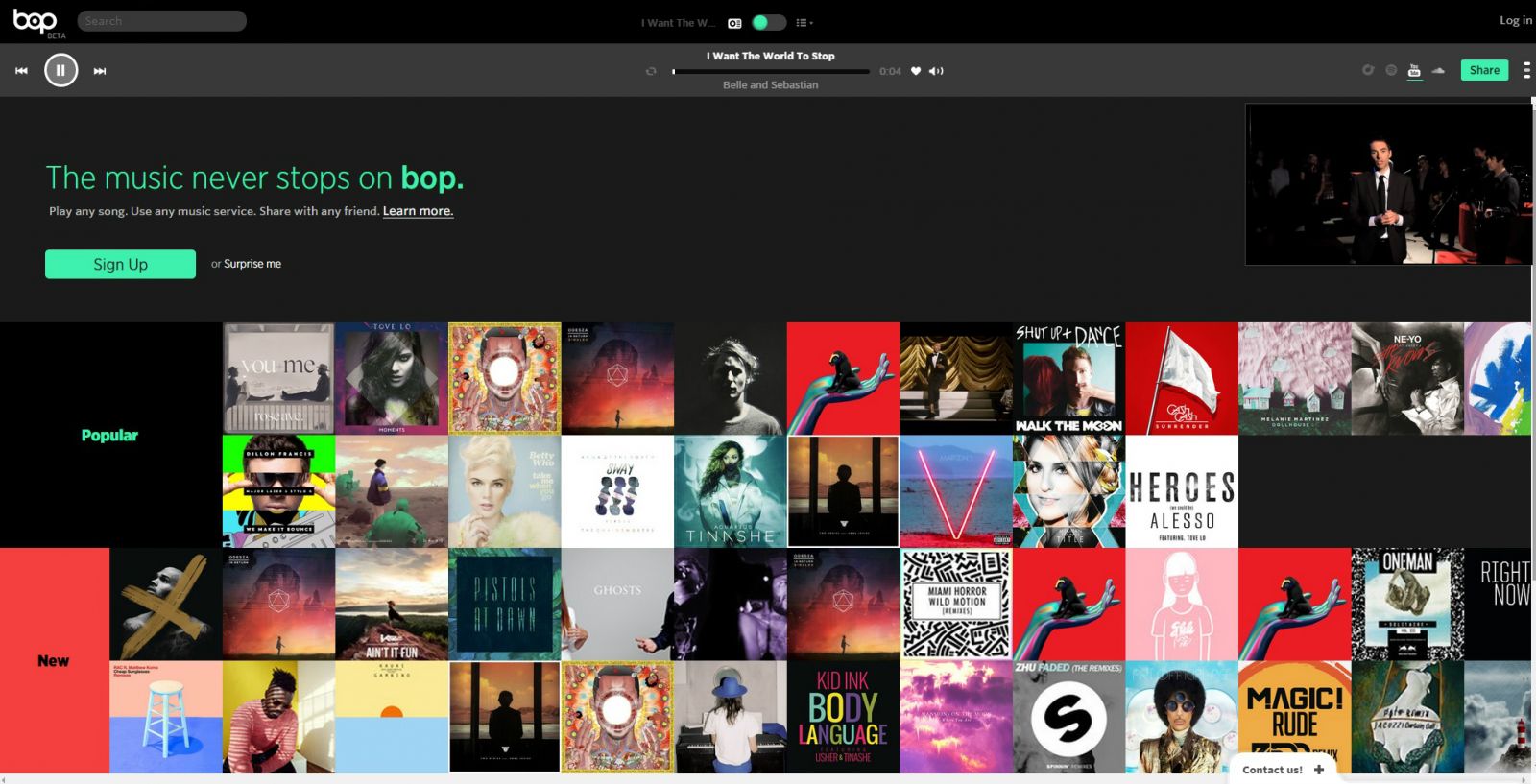
Task: Play the Tove Lo album cover
Action: [392, 378]
